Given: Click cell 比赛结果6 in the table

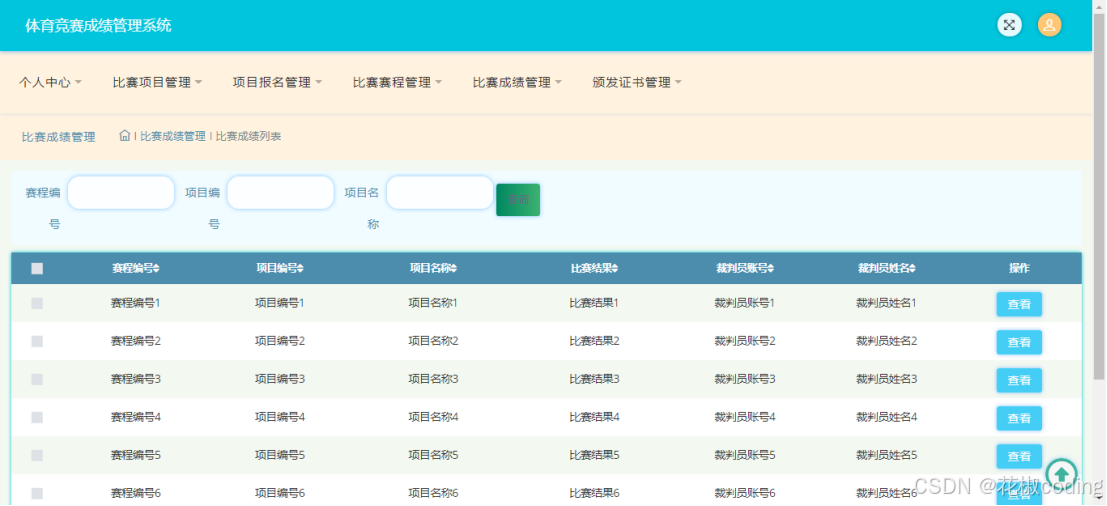Looking at the screenshot, I should coord(594,493).
